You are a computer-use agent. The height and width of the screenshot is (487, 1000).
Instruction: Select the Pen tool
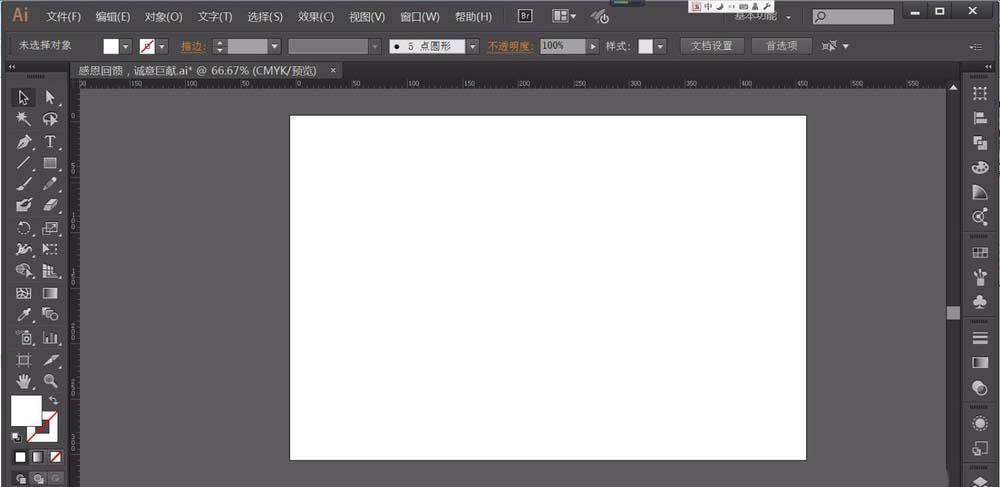pos(24,141)
